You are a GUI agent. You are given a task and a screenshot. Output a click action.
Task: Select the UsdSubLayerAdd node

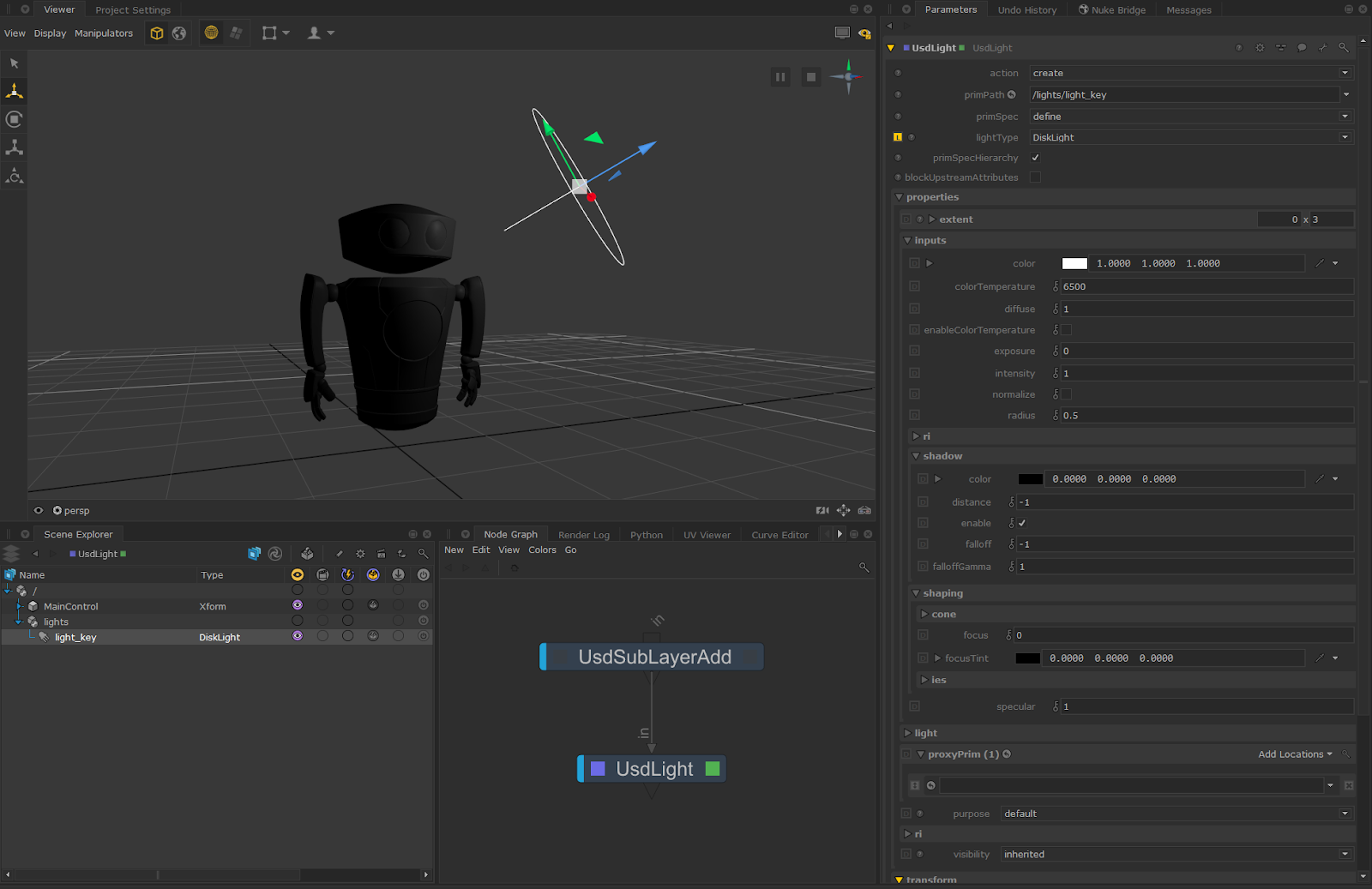tap(653, 657)
